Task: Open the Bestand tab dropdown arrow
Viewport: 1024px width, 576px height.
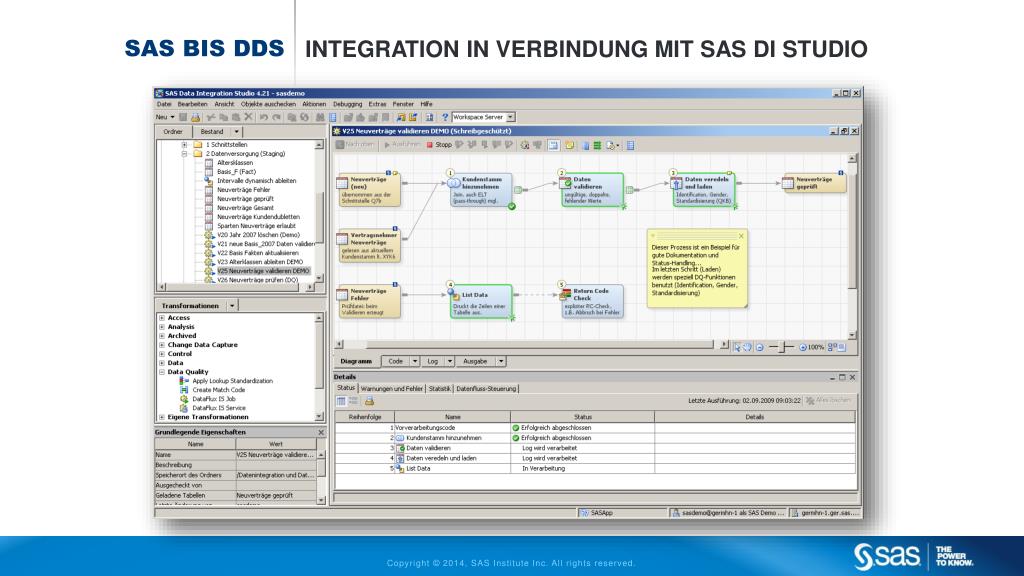Action: coord(236,132)
